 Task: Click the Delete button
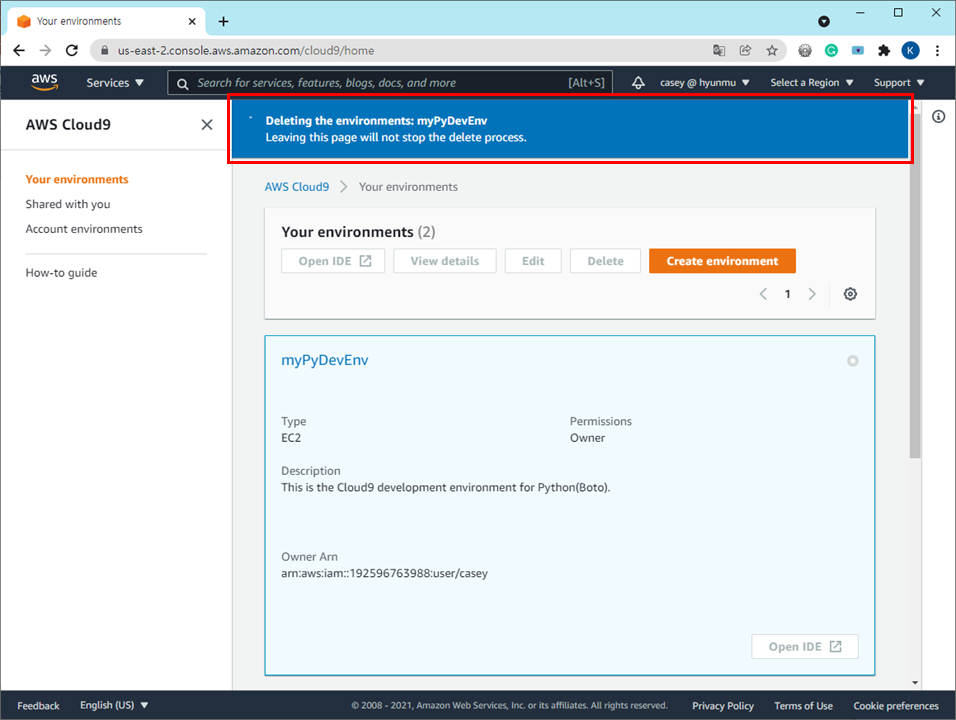pyautogui.click(x=605, y=261)
